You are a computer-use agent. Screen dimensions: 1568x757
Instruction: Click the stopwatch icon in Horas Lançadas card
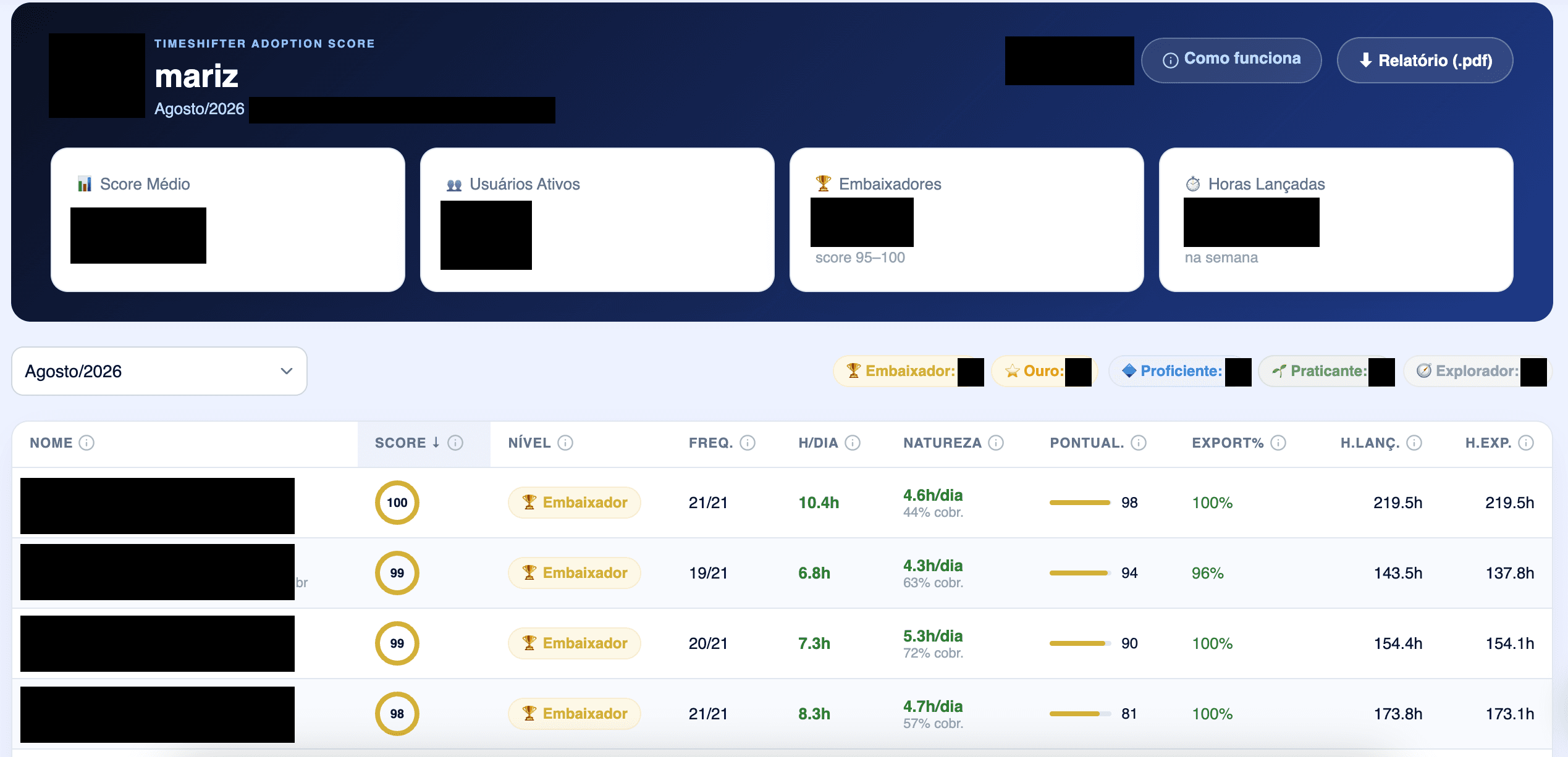(1193, 184)
